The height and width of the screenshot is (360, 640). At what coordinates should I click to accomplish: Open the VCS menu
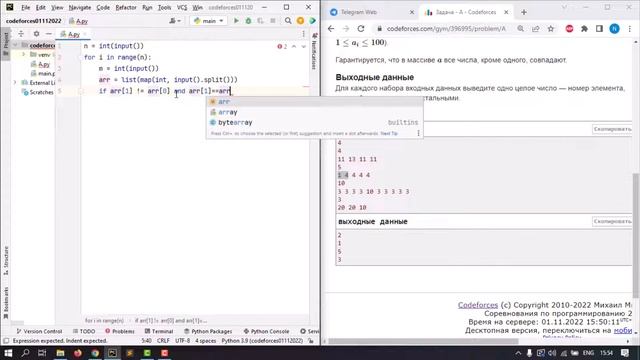(182, 7)
